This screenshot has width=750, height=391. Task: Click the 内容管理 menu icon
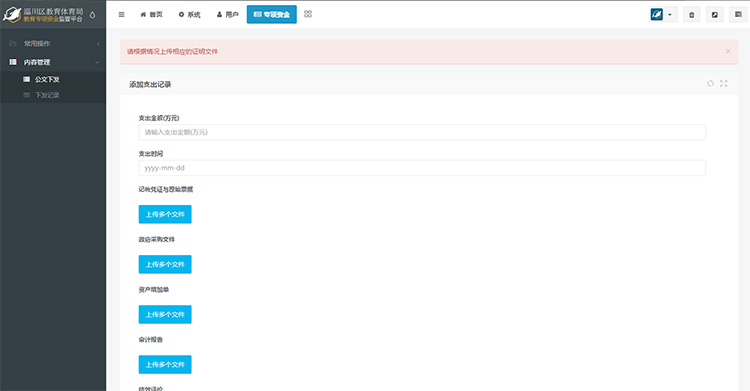(x=13, y=62)
